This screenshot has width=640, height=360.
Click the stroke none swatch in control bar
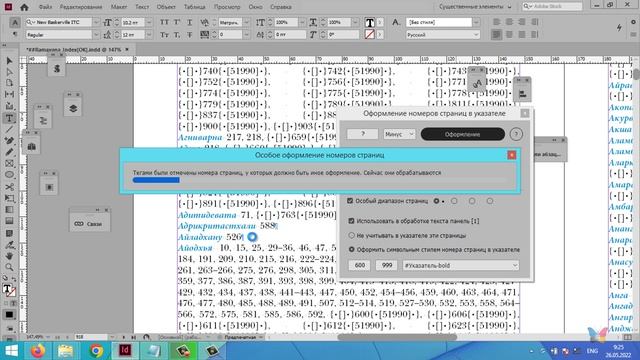click(370, 35)
